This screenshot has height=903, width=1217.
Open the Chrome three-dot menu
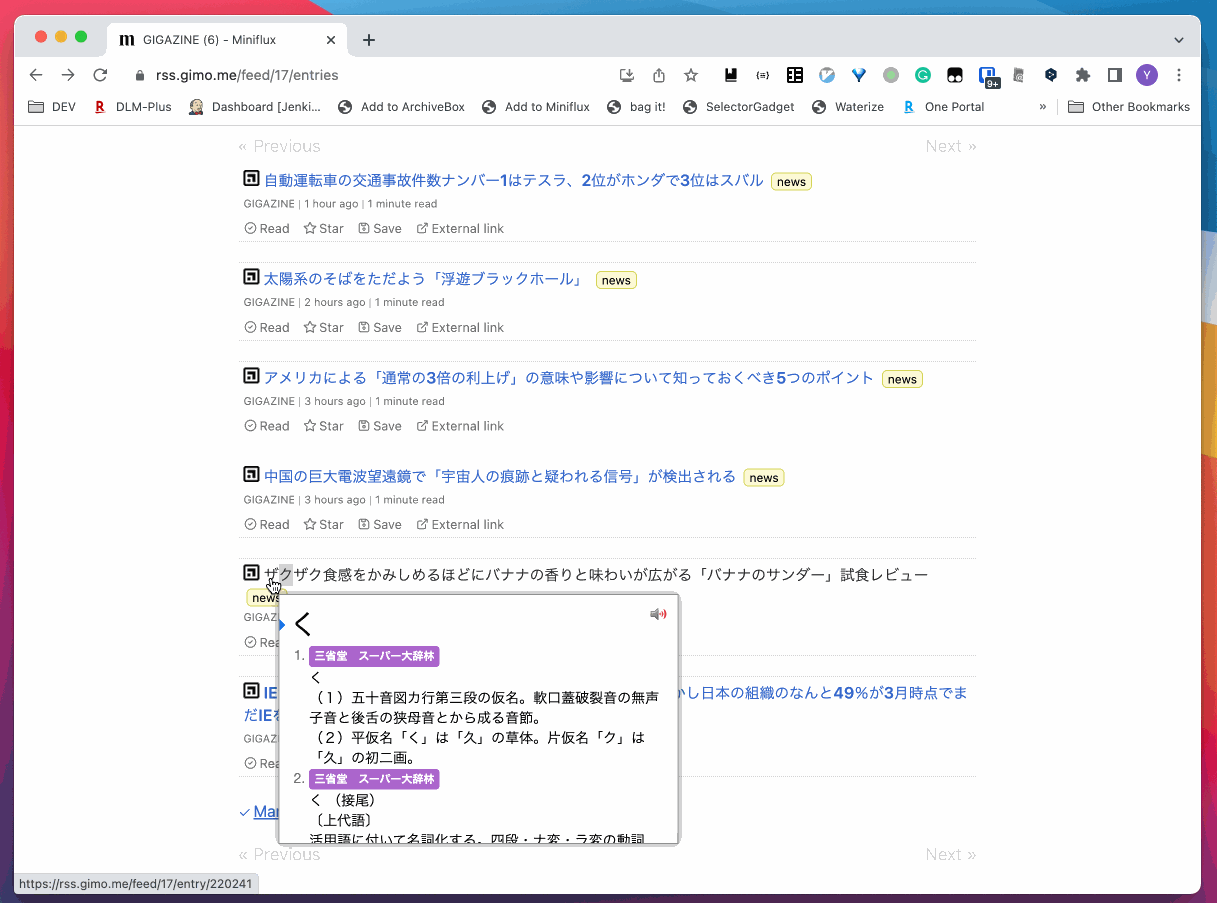pyautogui.click(x=1179, y=75)
